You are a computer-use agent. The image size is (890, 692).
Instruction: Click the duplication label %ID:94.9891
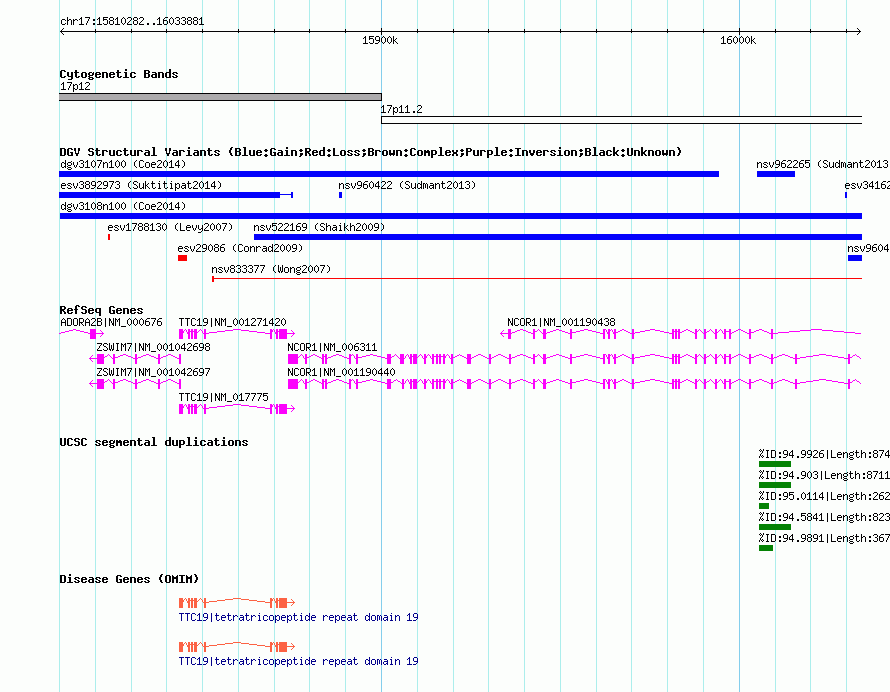(824, 538)
